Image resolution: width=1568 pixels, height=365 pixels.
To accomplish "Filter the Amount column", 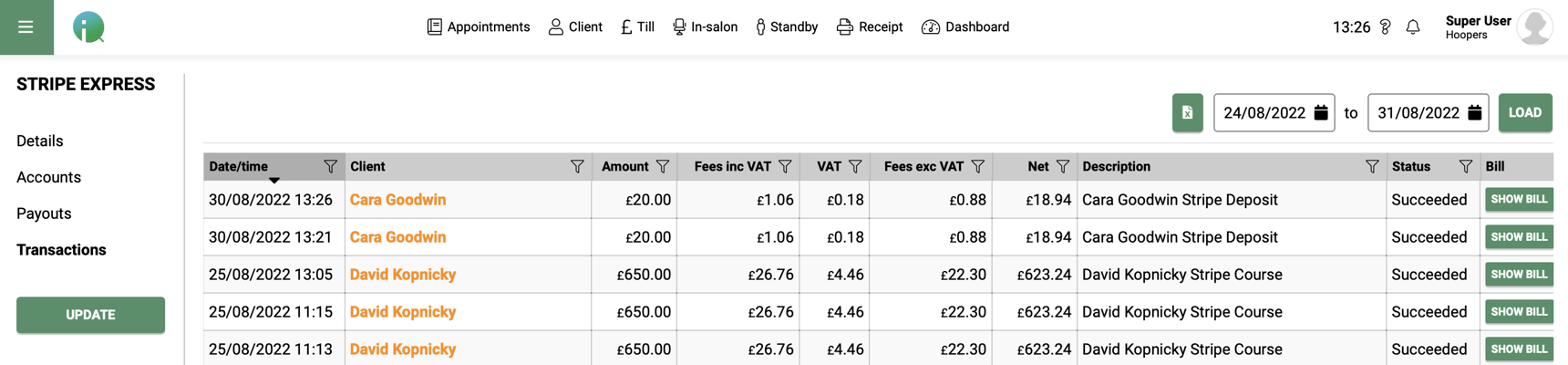I will tap(663, 167).
